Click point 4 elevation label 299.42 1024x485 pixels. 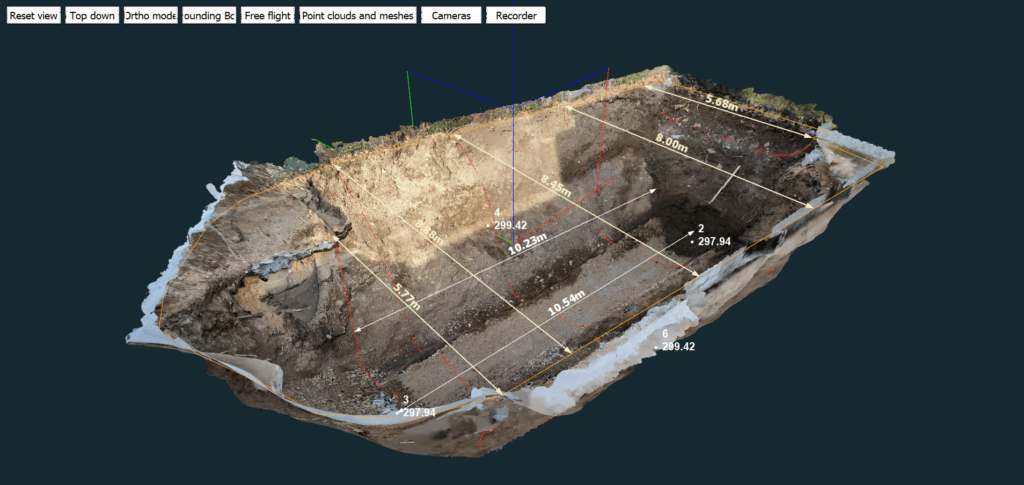pyautogui.click(x=510, y=225)
